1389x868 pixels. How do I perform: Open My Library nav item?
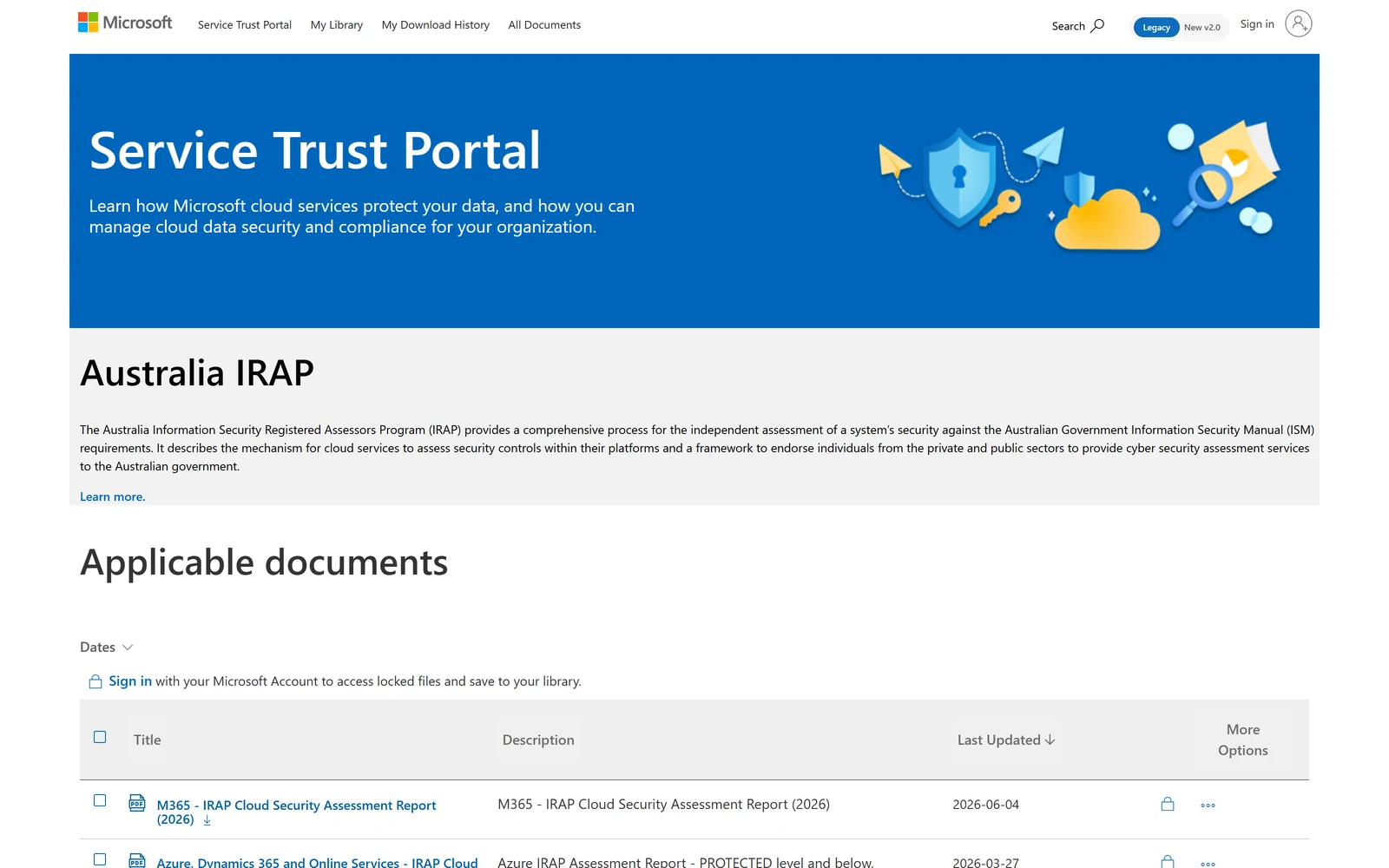(x=337, y=25)
